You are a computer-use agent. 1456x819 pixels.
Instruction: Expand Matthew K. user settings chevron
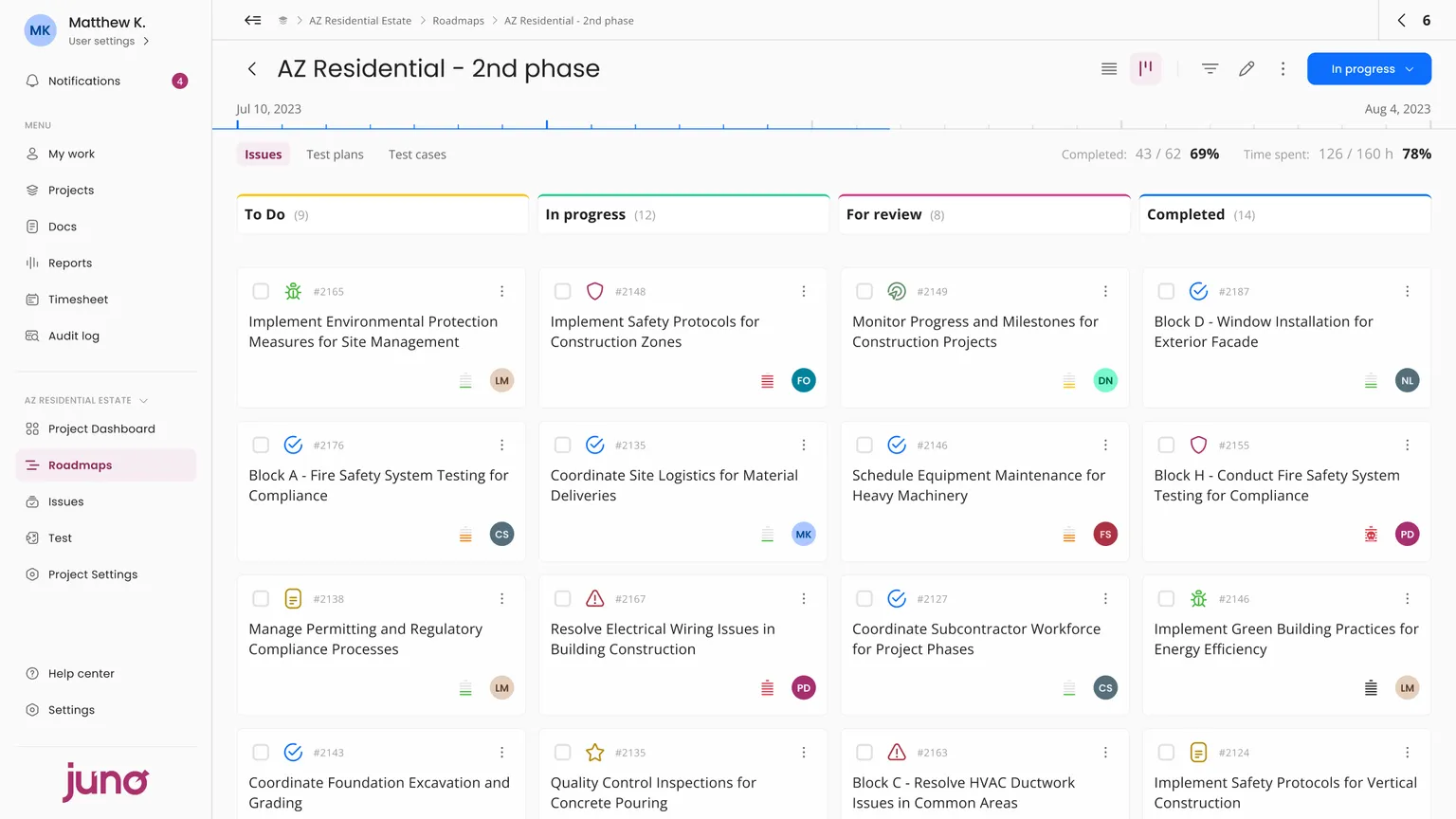coord(146,42)
